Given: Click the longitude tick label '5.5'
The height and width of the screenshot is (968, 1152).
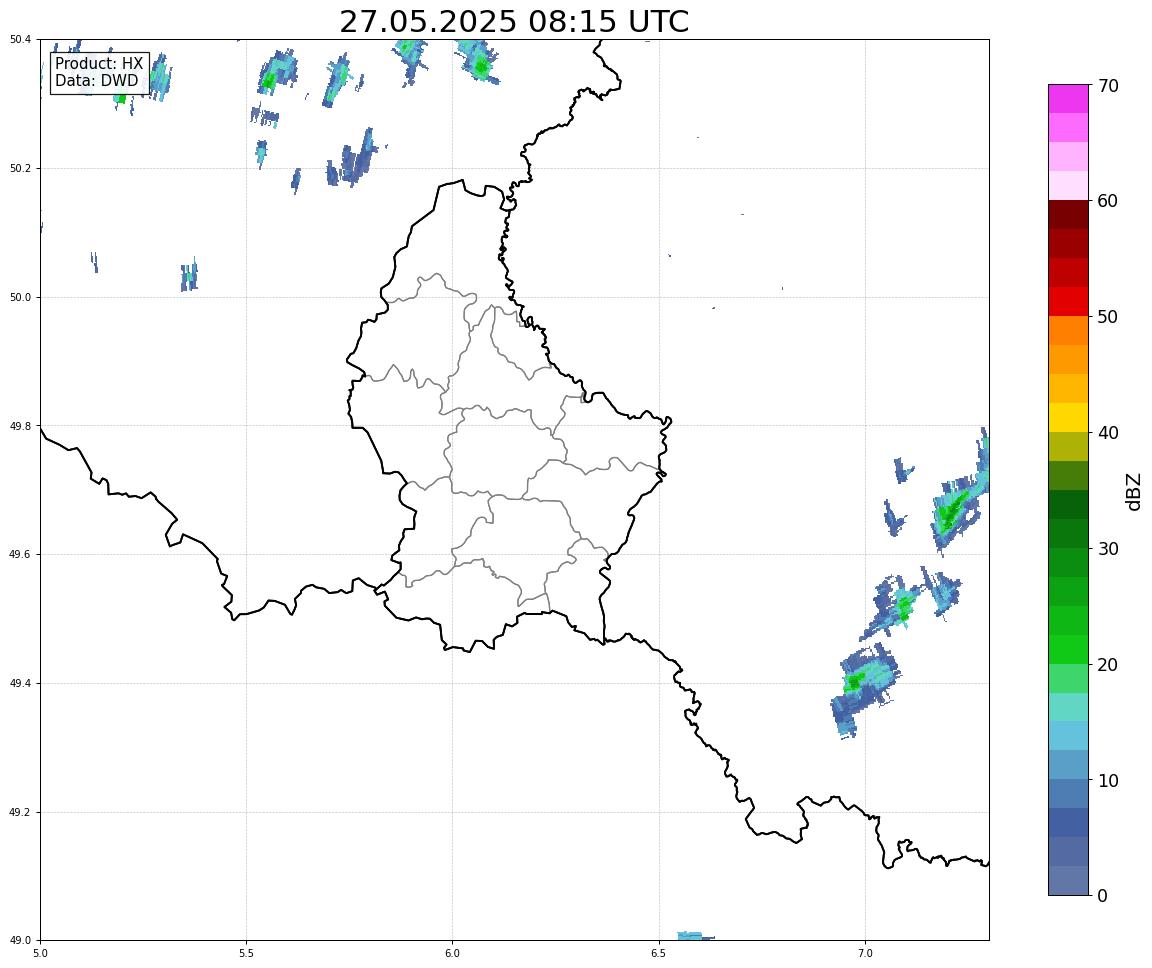Looking at the screenshot, I should coord(247,953).
